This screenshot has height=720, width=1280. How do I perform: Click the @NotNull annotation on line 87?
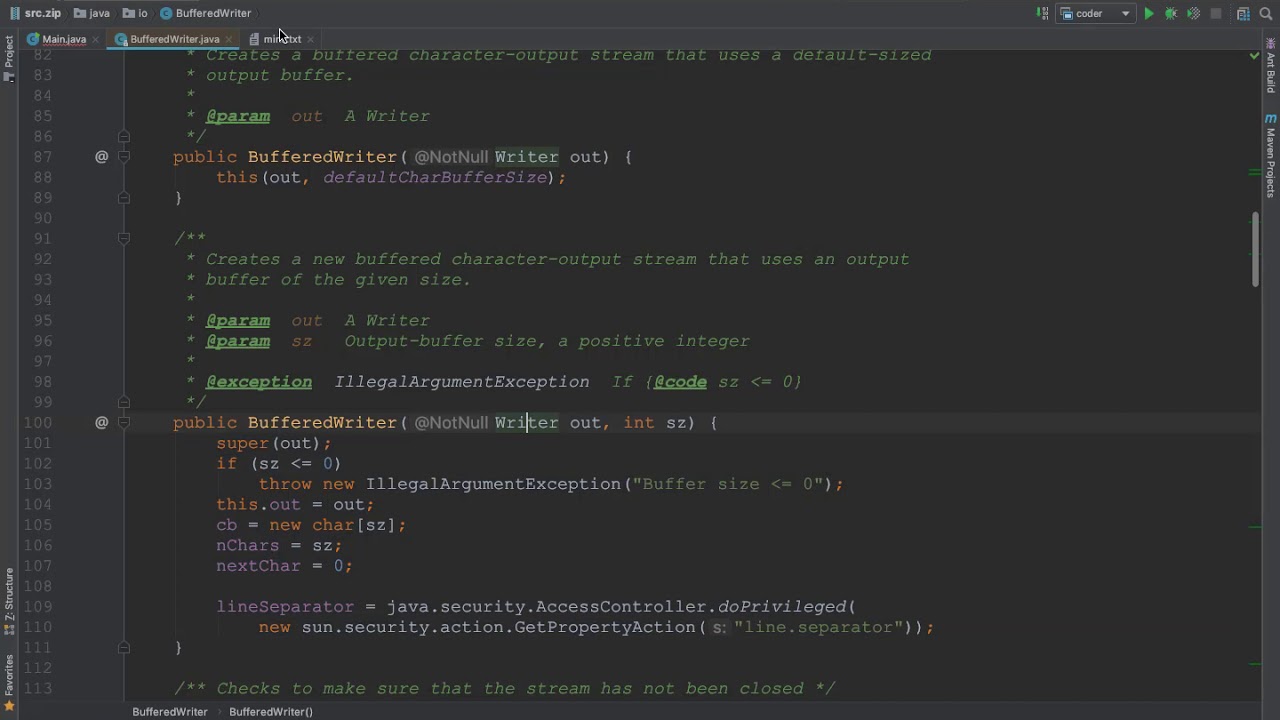click(451, 157)
